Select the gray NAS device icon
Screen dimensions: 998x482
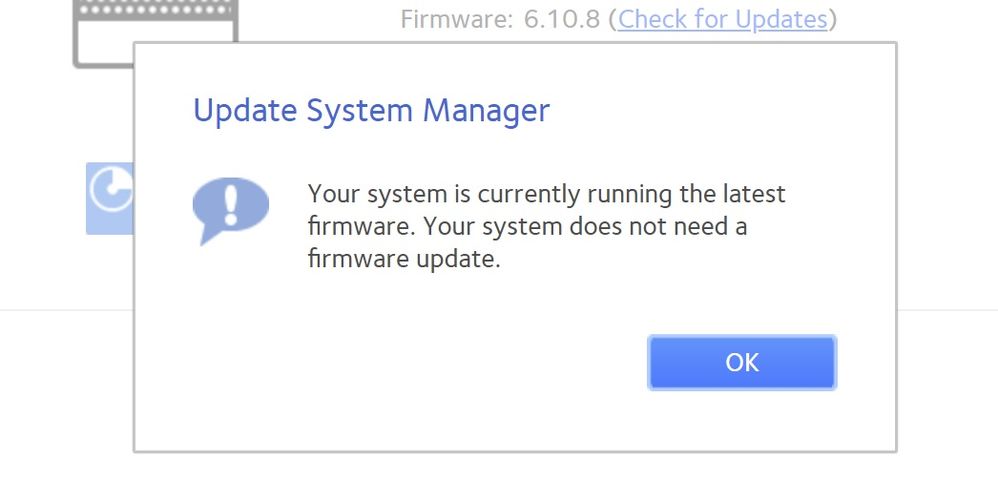tap(155, 32)
